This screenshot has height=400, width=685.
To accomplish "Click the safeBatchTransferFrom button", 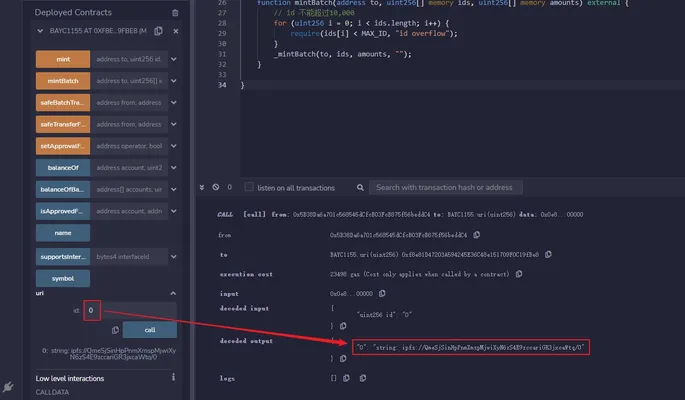I will click(x=63, y=103).
